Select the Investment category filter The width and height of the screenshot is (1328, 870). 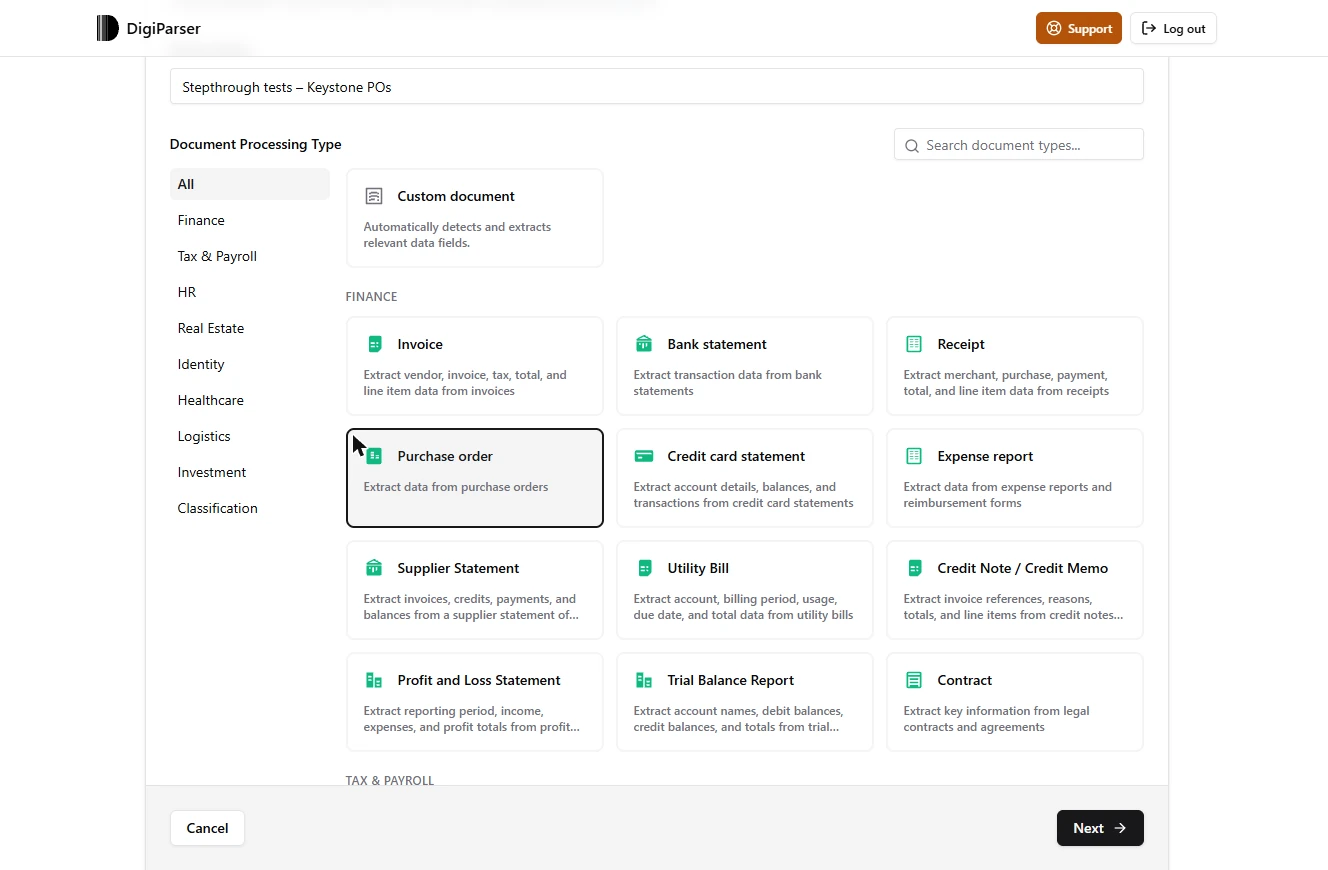coord(250,472)
